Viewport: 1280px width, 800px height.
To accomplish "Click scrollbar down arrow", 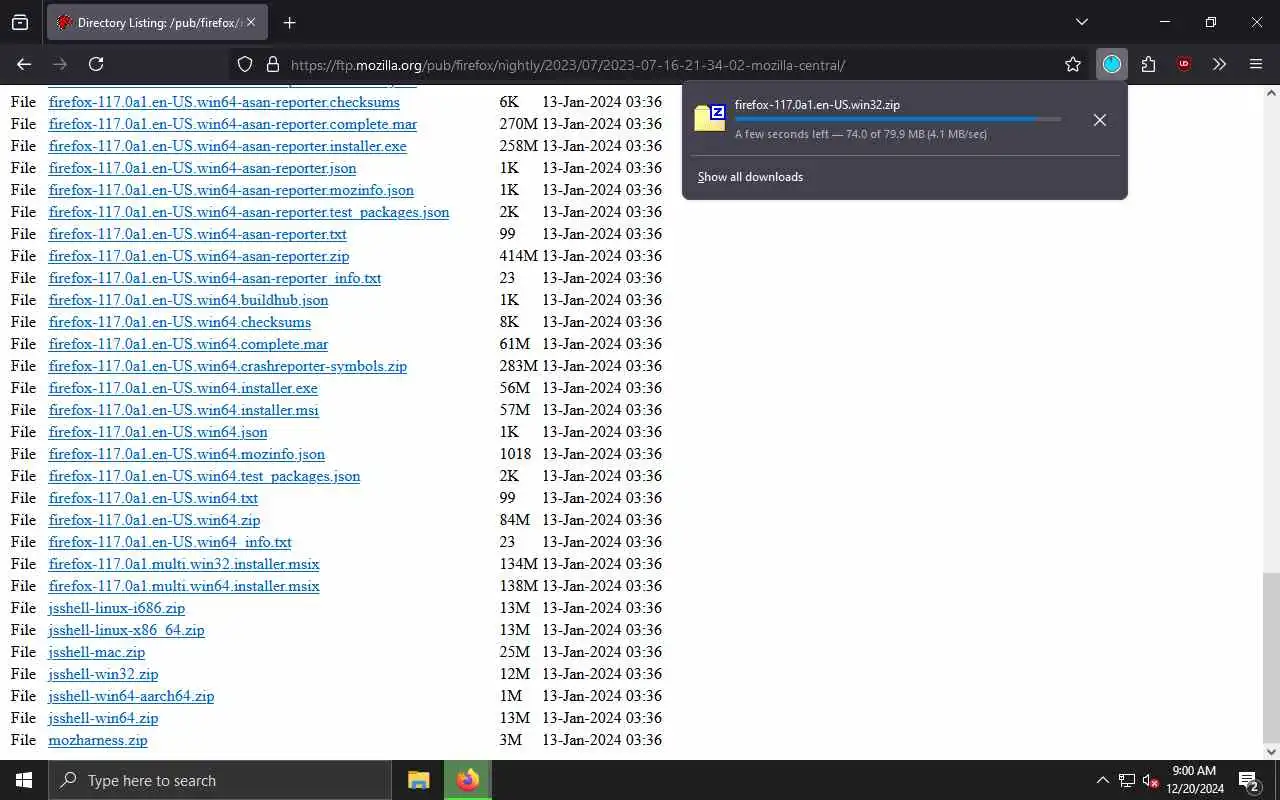I will click(1271, 752).
